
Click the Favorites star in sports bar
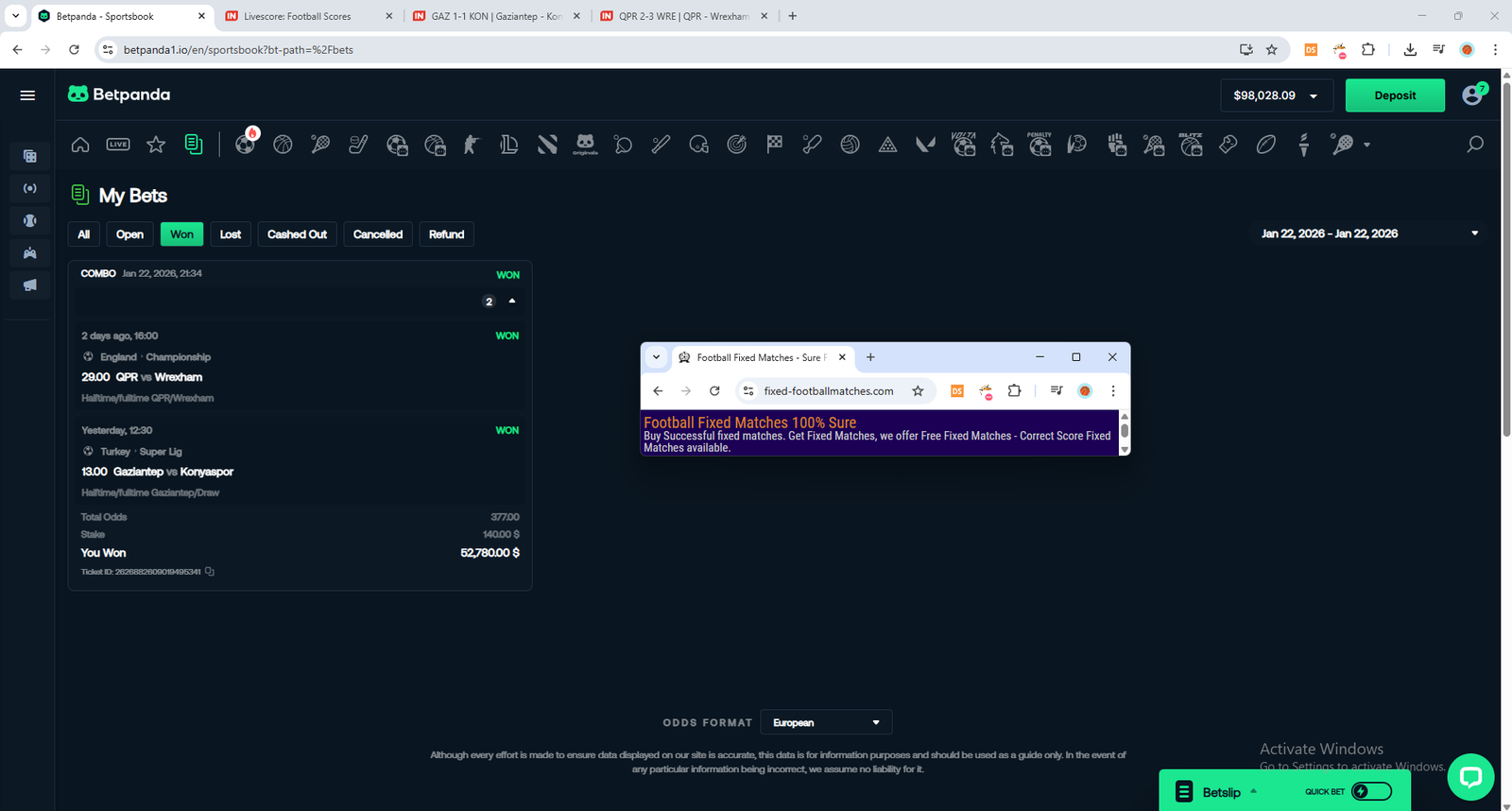156,145
